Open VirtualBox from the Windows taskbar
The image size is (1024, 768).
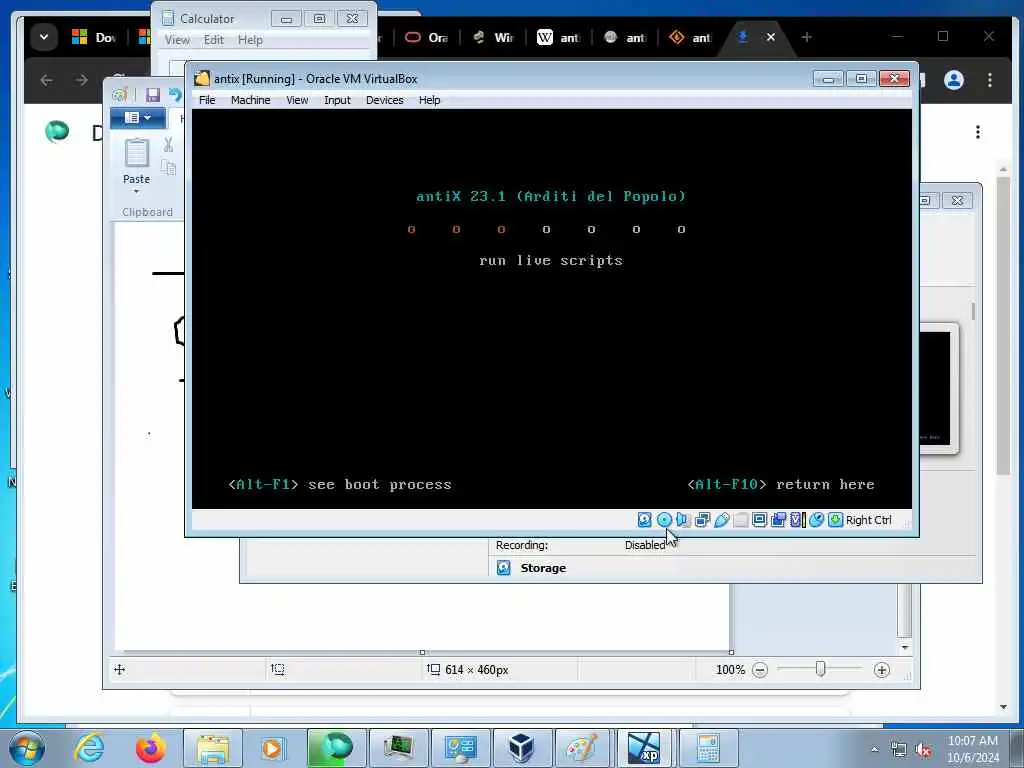click(521, 748)
